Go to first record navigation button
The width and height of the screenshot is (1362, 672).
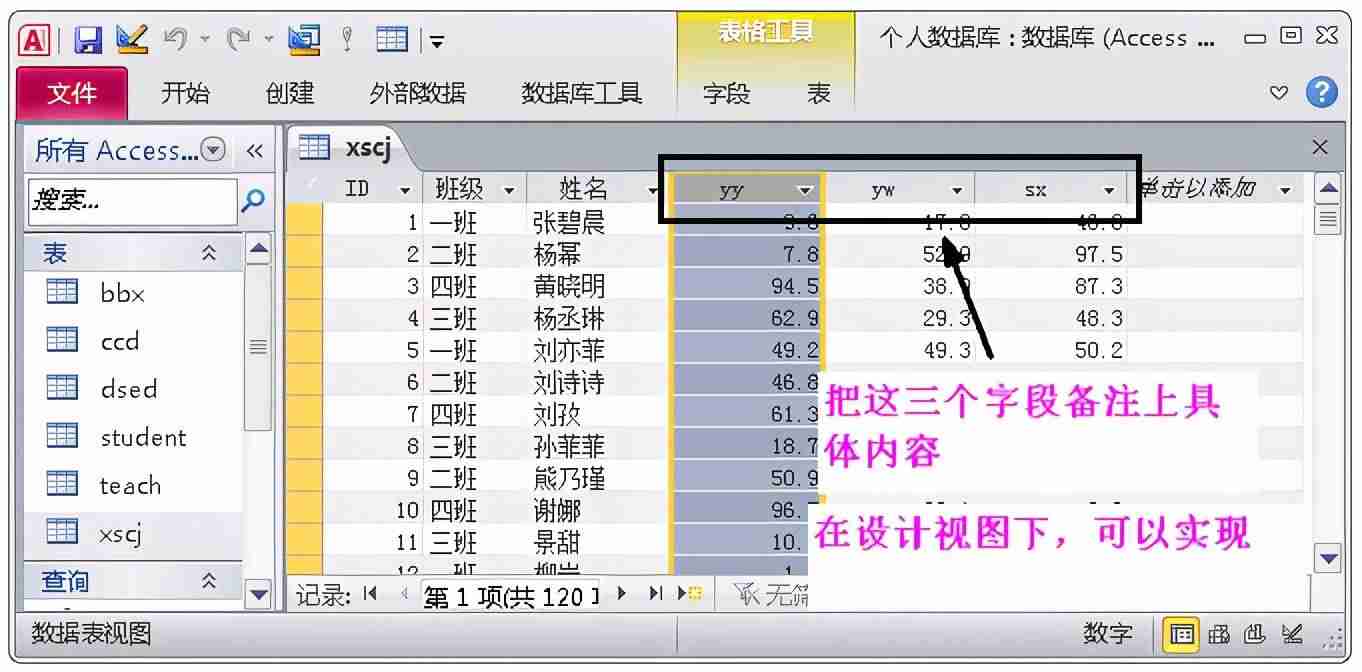click(x=371, y=594)
